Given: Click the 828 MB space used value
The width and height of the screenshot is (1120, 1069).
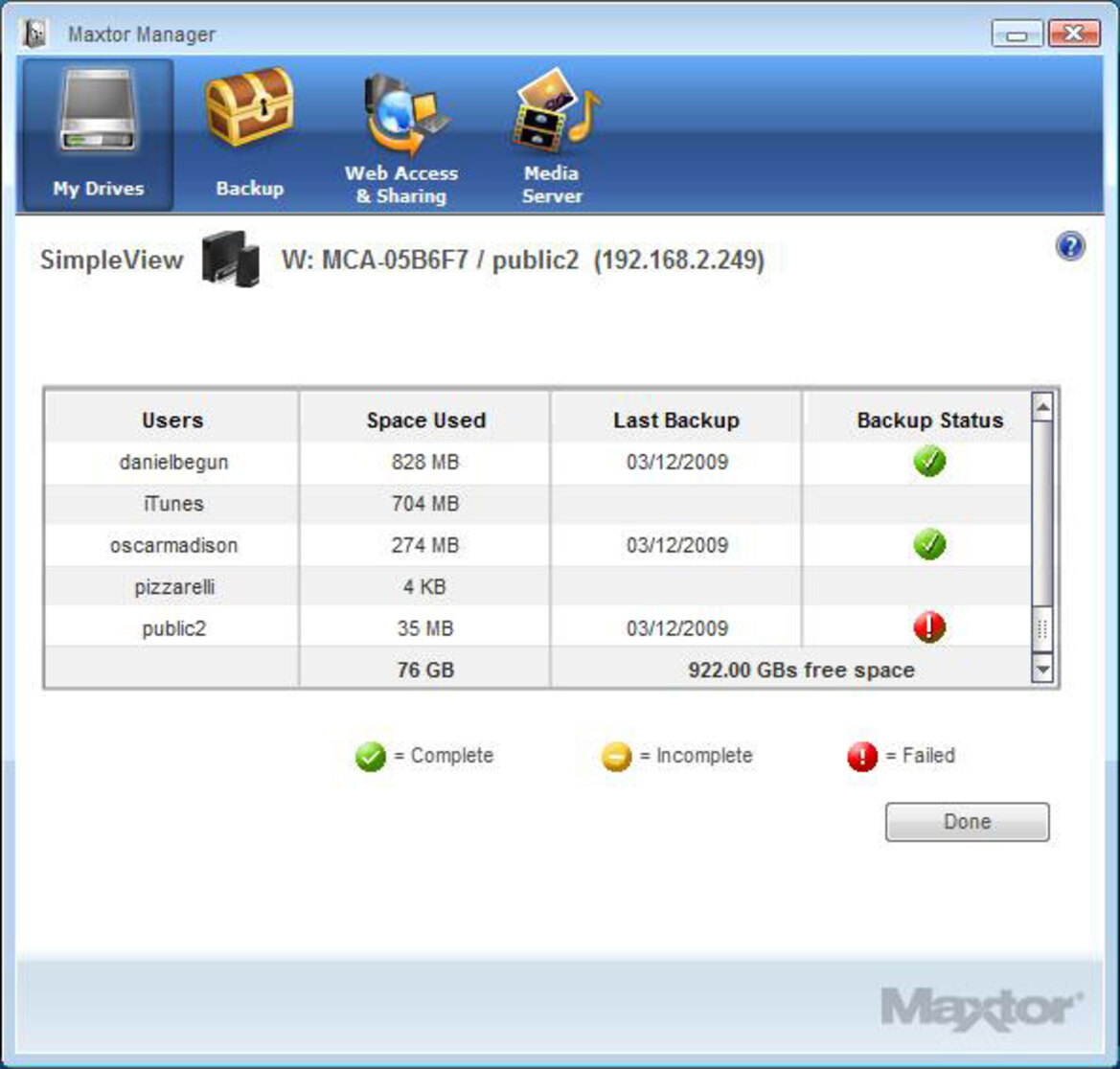Looking at the screenshot, I should click(425, 462).
